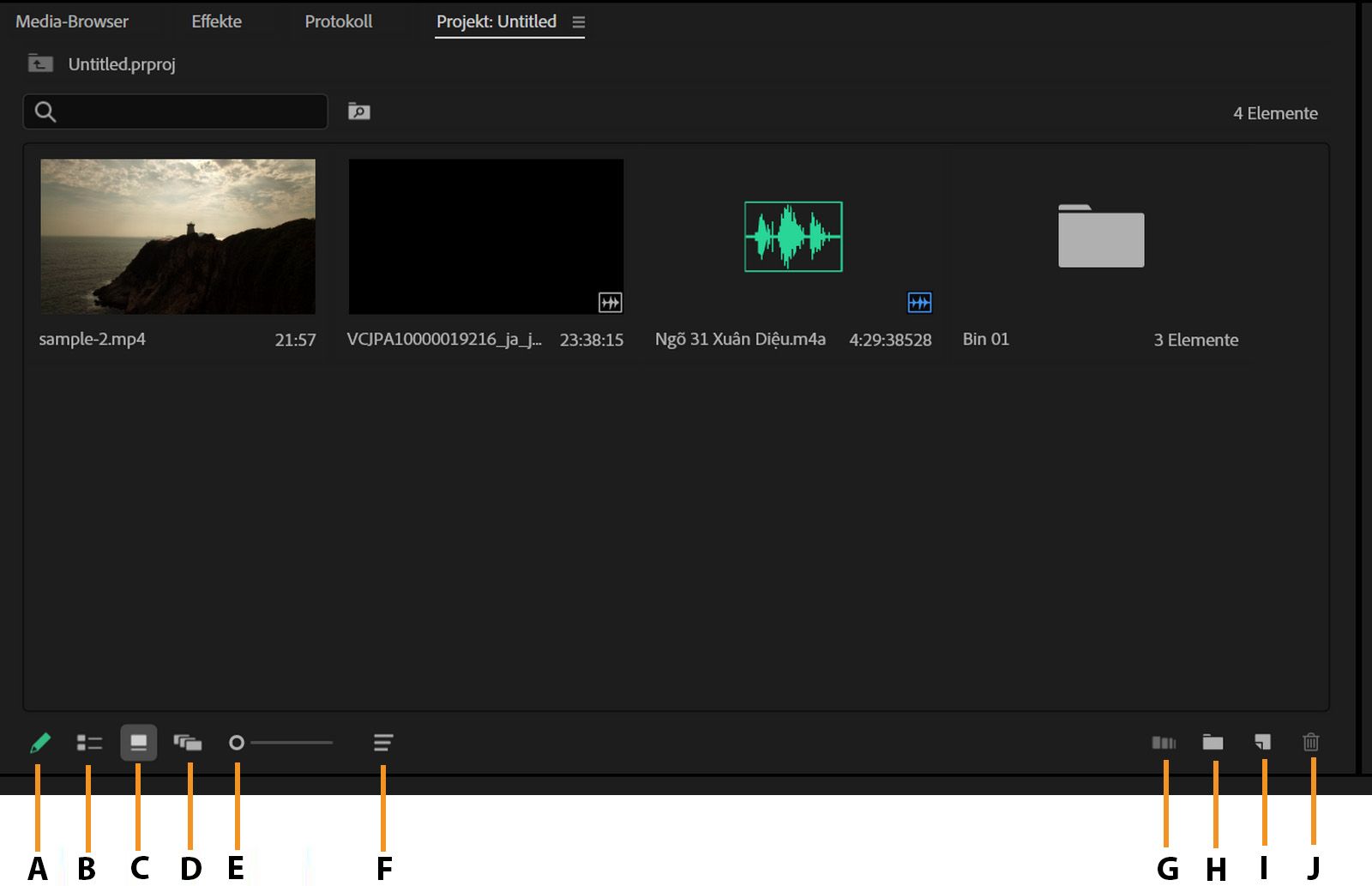Toggle the search-in-bin filter icon
Viewport: 1372px width, 886px height.
point(359,111)
